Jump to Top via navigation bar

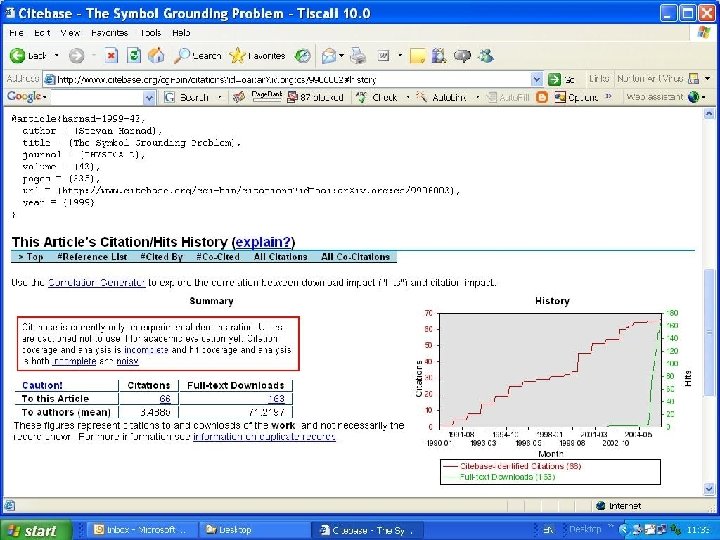pos(31,257)
